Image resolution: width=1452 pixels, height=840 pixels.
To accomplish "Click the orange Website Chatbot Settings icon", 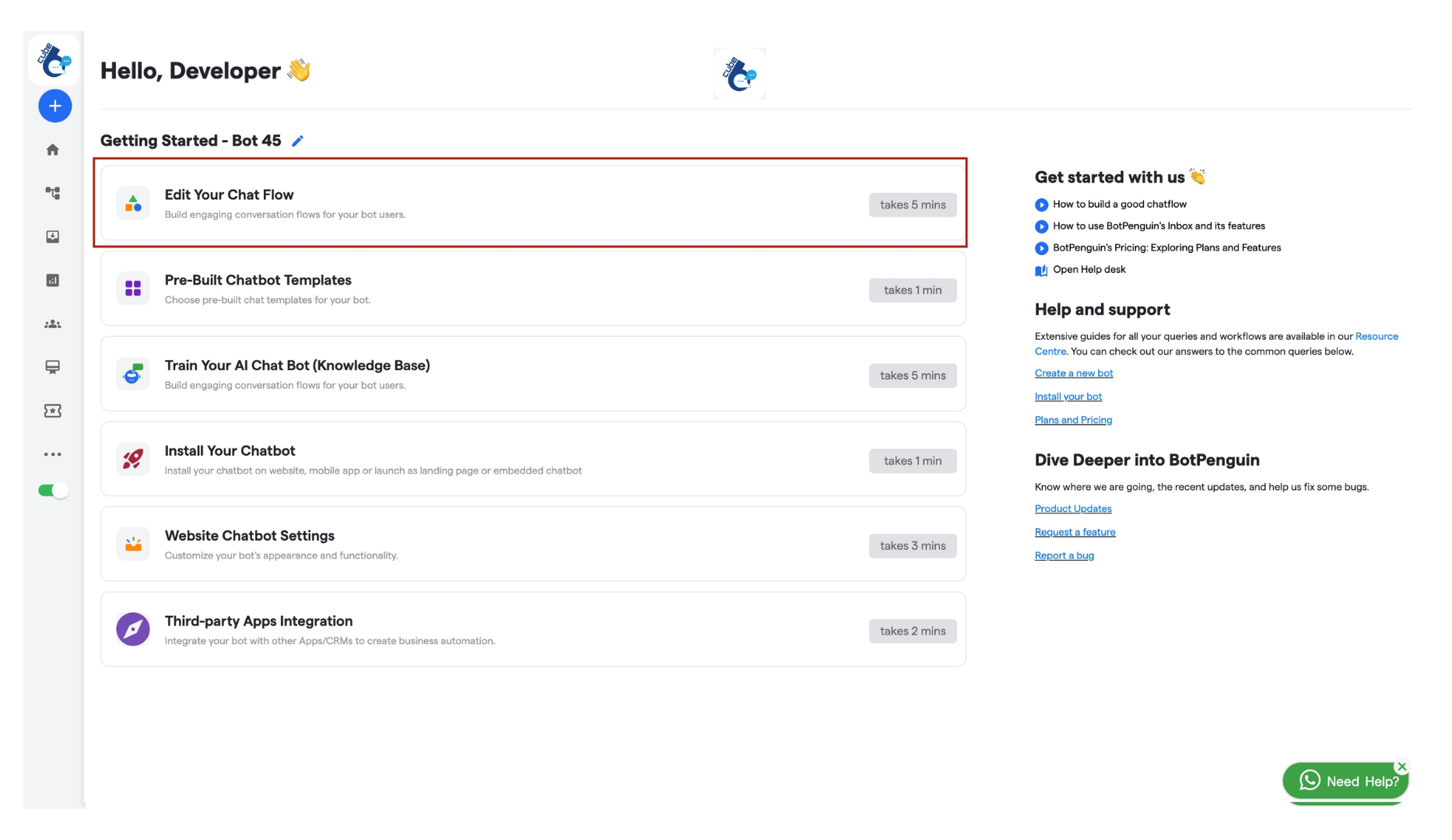I will [x=133, y=544].
